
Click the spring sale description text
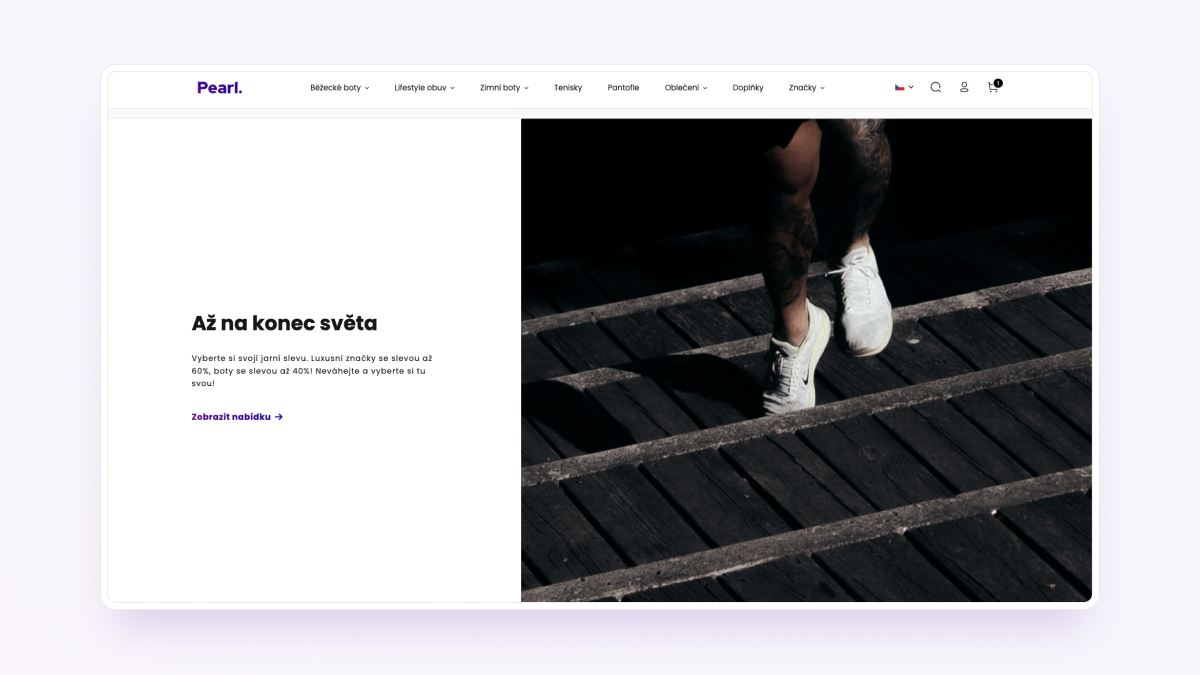(312, 370)
